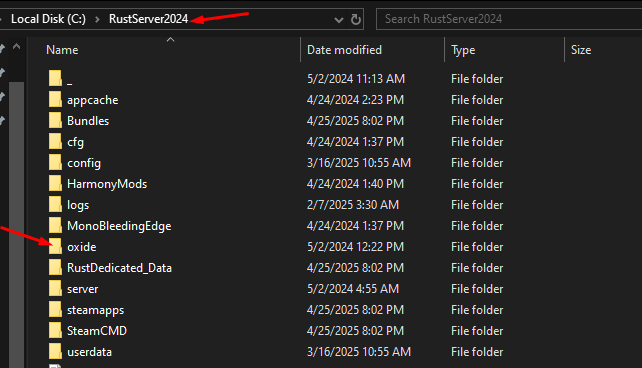Viewport: 642px width, 368px height.
Task: Click Local Disk (C:) in breadcrumb
Action: click(x=48, y=19)
